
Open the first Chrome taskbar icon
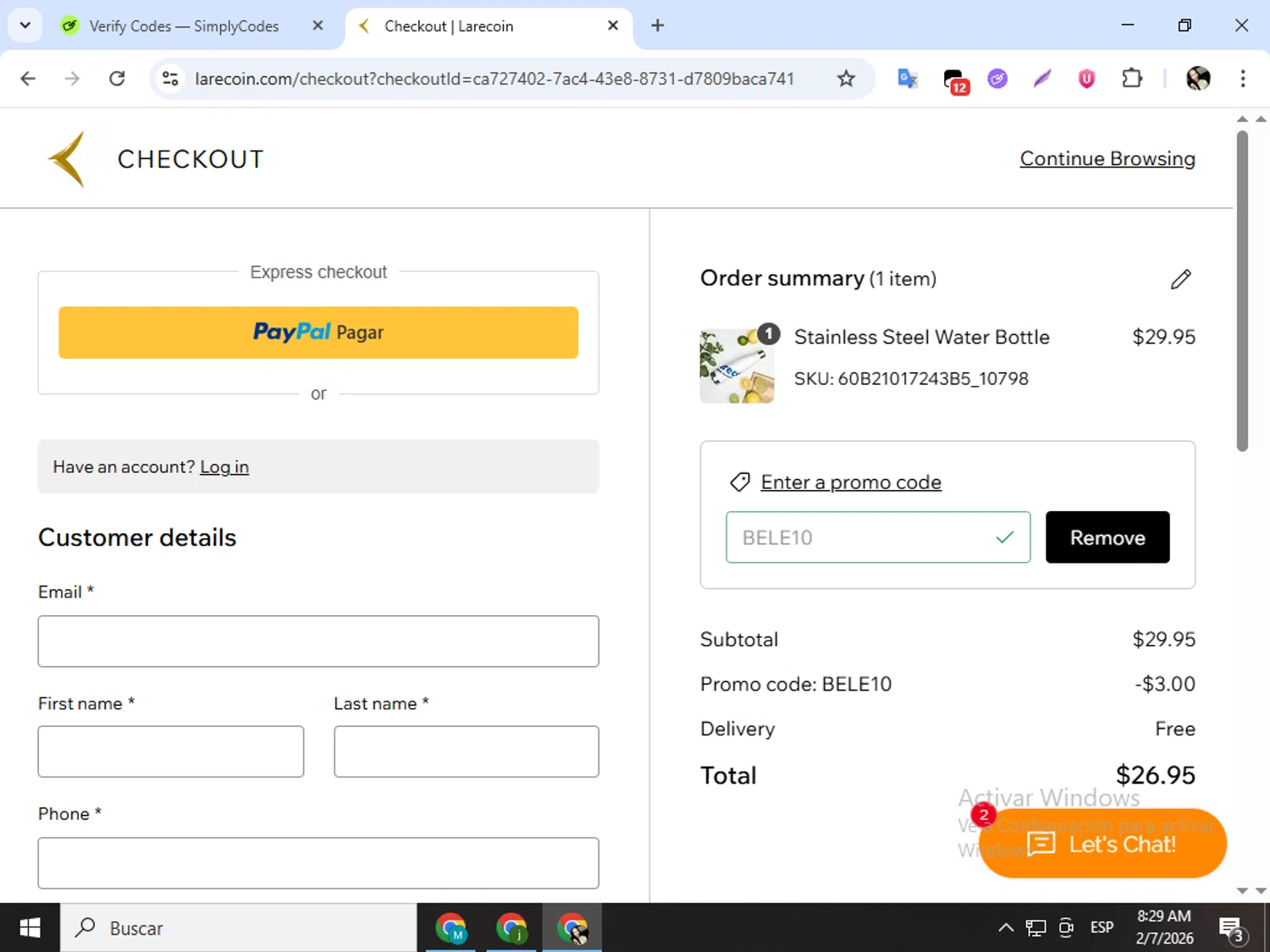pyautogui.click(x=451, y=928)
